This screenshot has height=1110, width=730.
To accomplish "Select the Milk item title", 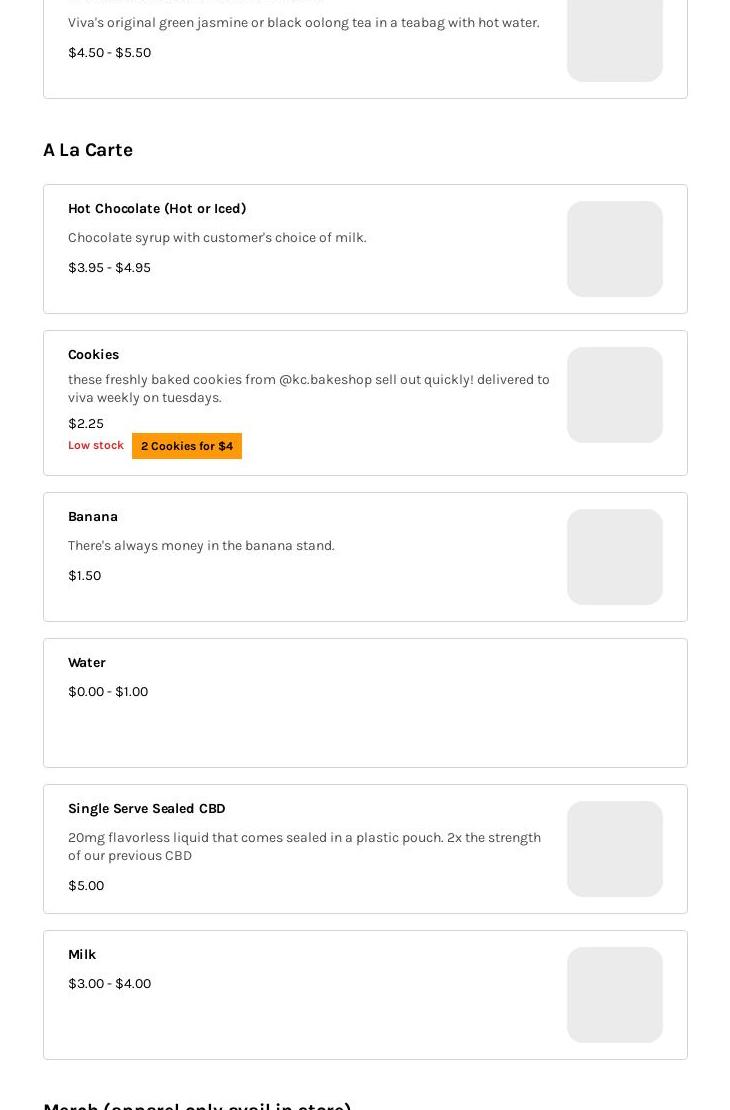I will 82,955.
